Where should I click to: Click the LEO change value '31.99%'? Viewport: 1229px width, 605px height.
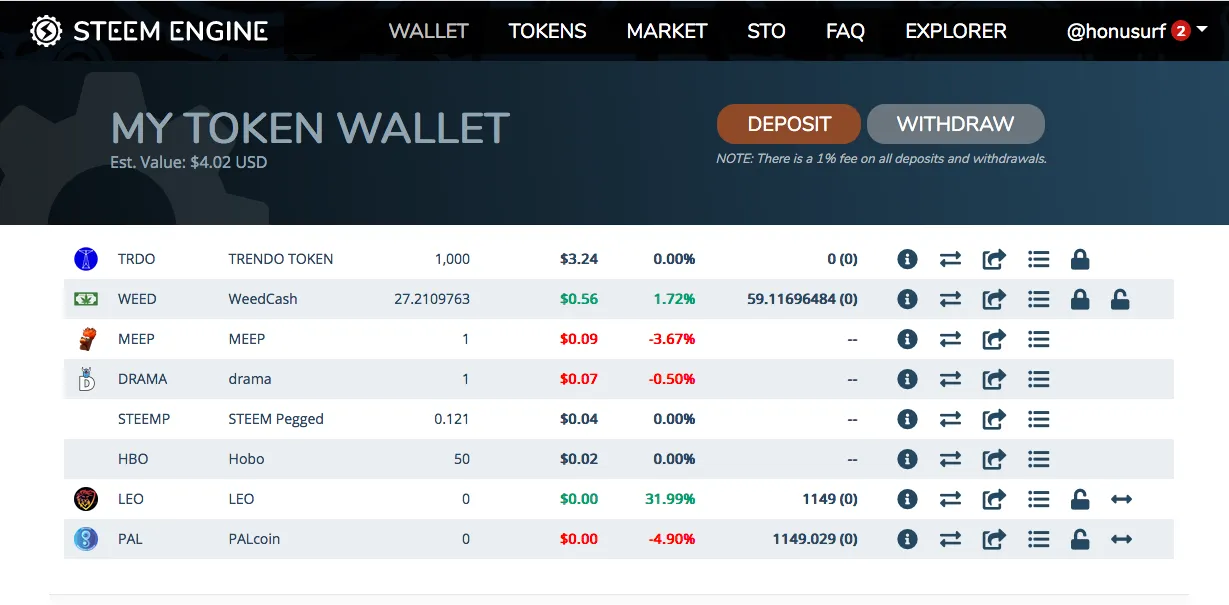(672, 499)
